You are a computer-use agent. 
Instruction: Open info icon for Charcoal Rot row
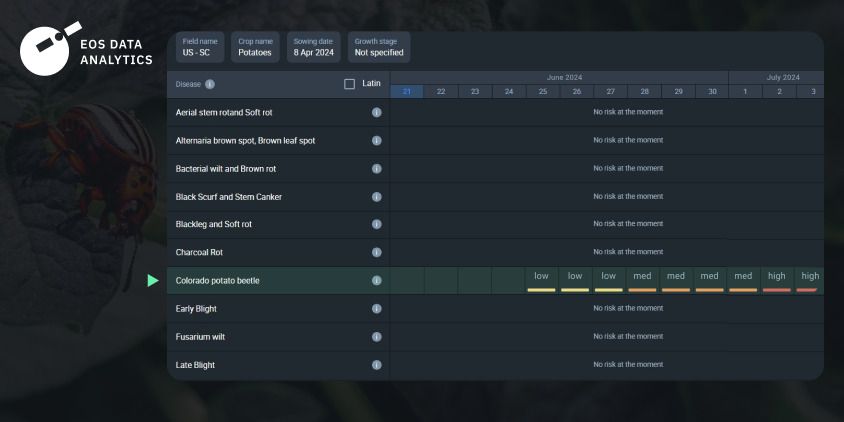377,252
